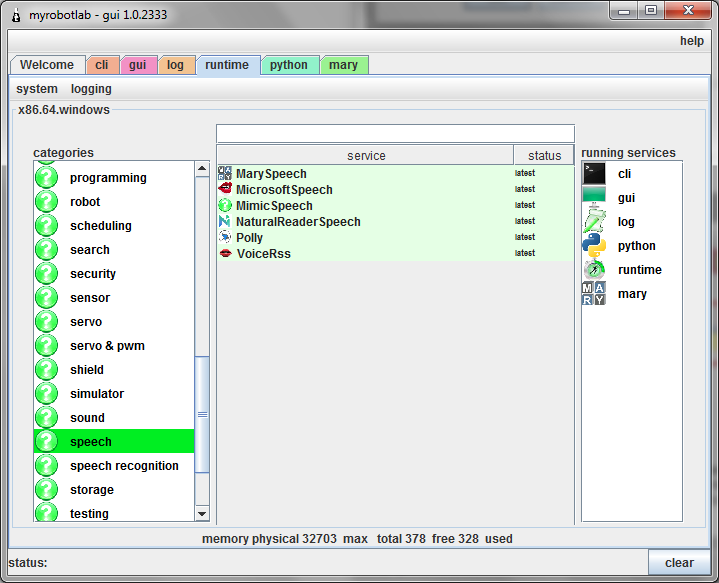
Task: Select the servo category
Action: pos(114,322)
